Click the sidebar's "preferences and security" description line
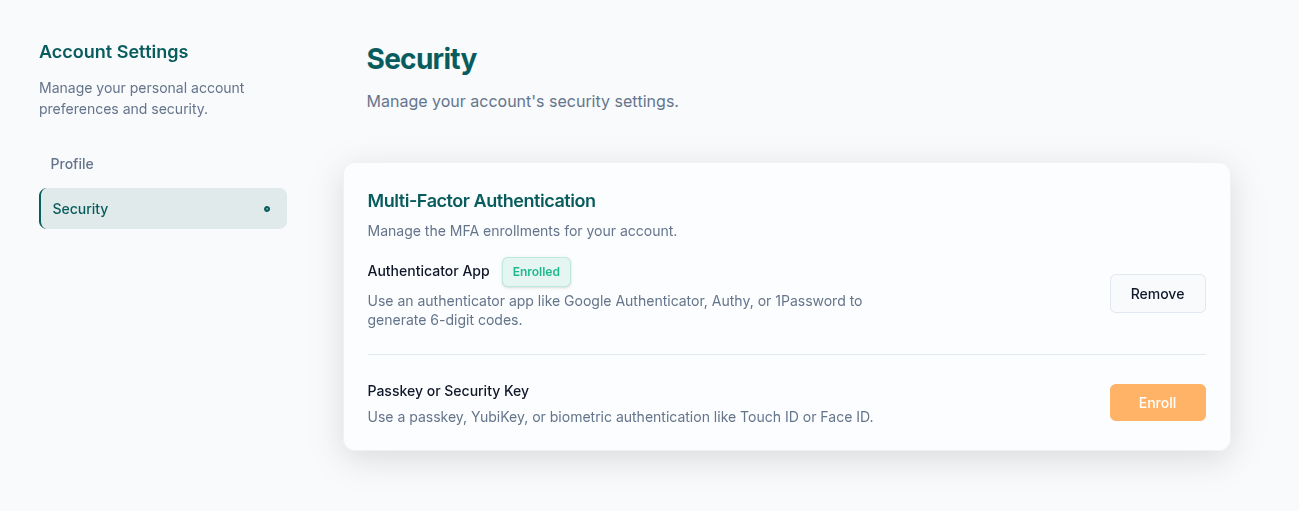Image resolution: width=1299 pixels, height=511 pixels. (x=123, y=109)
